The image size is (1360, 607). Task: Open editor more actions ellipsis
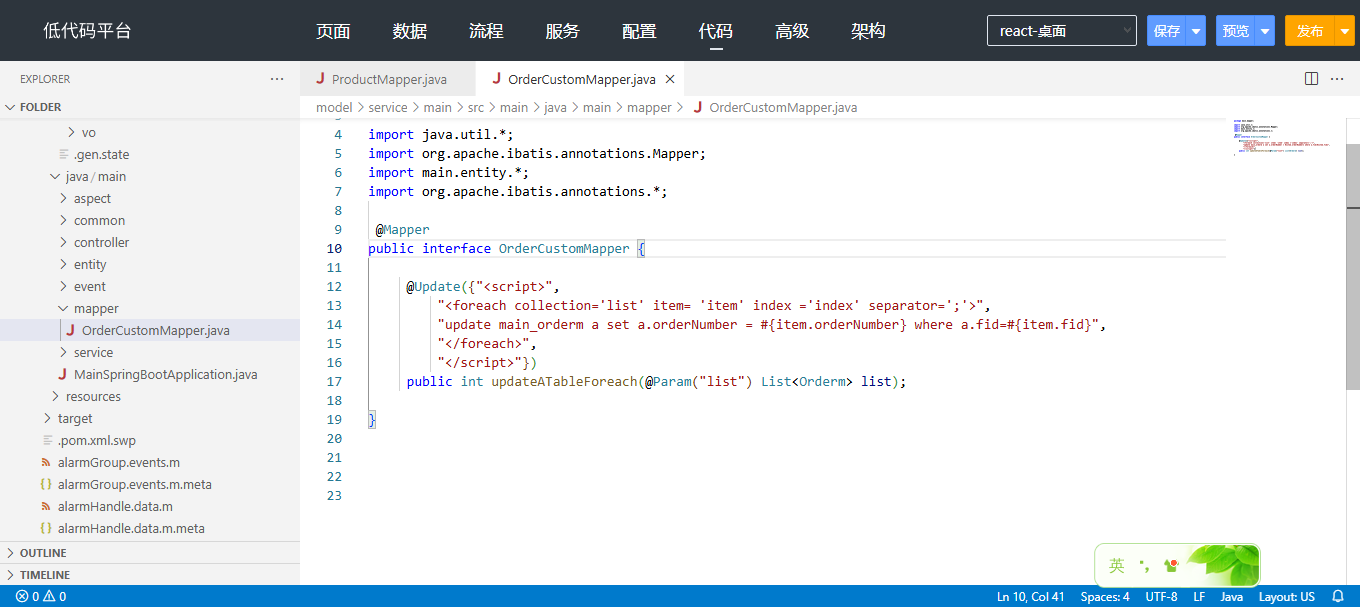[x=1337, y=79]
